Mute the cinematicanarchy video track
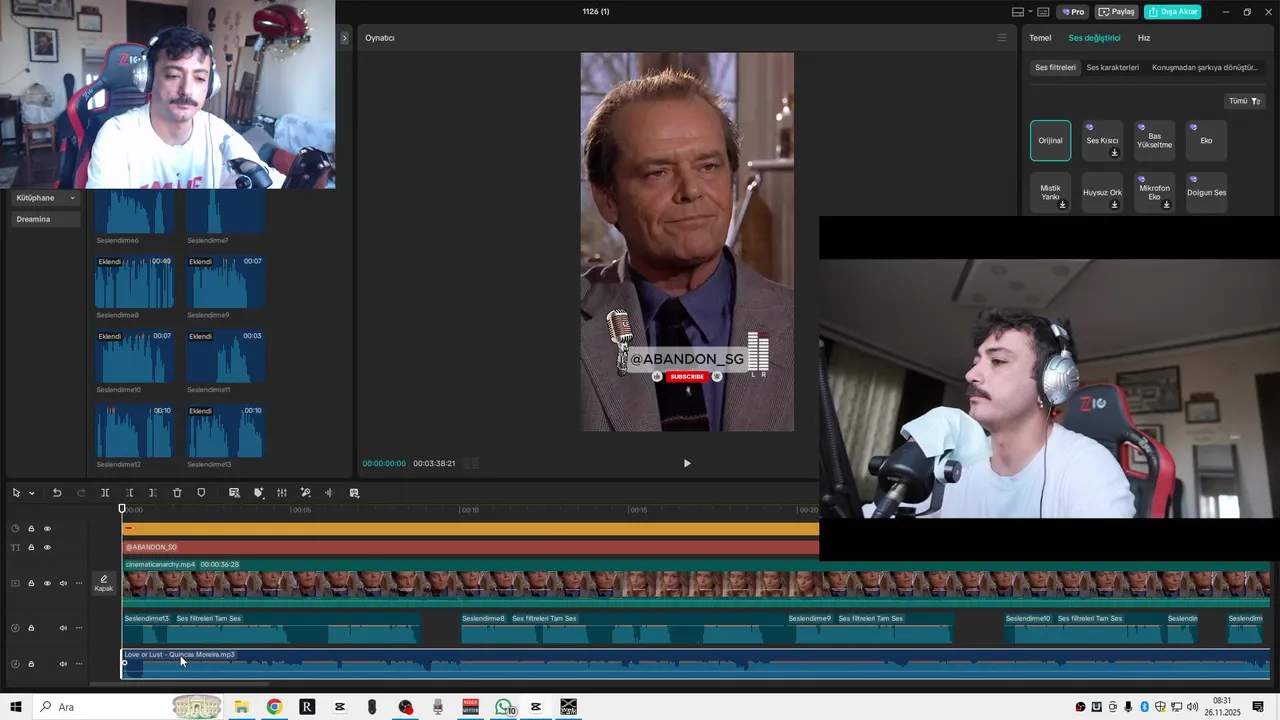Screen dimensions: 1280x720 [63, 583]
